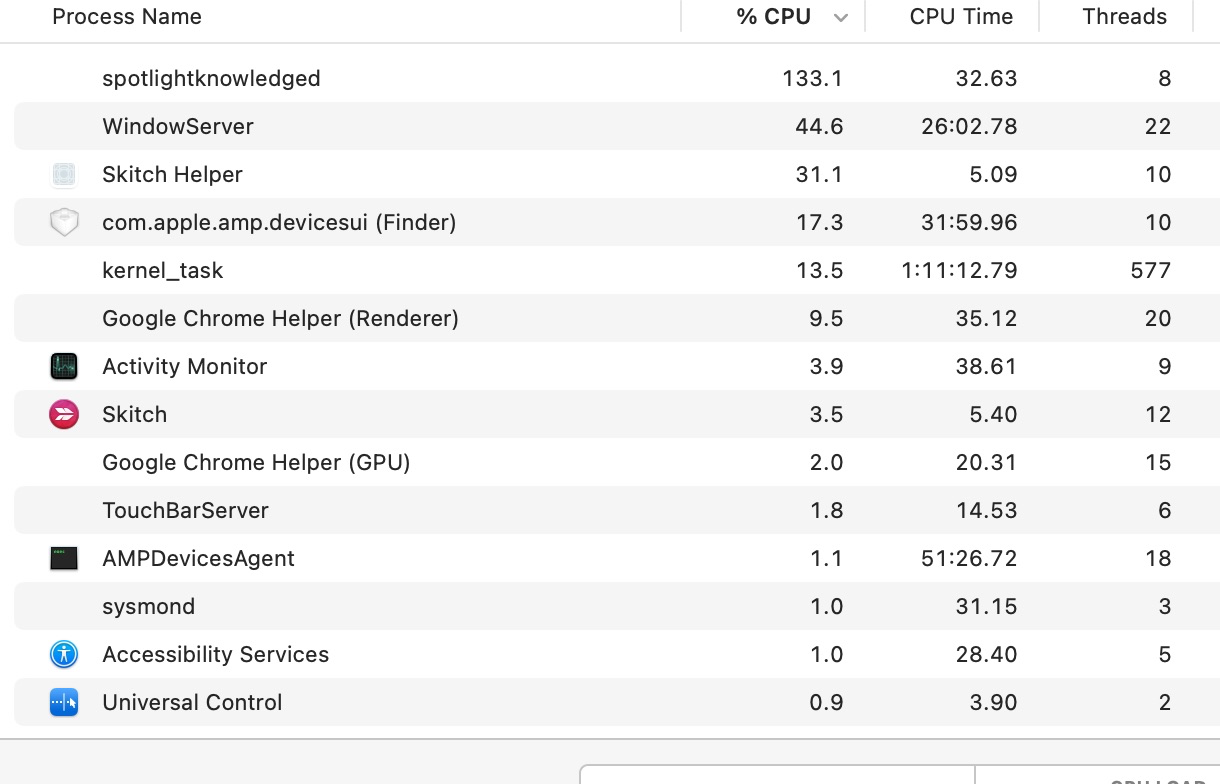Click the Activity Monitor app icon
This screenshot has width=1220, height=784.
coord(64,366)
